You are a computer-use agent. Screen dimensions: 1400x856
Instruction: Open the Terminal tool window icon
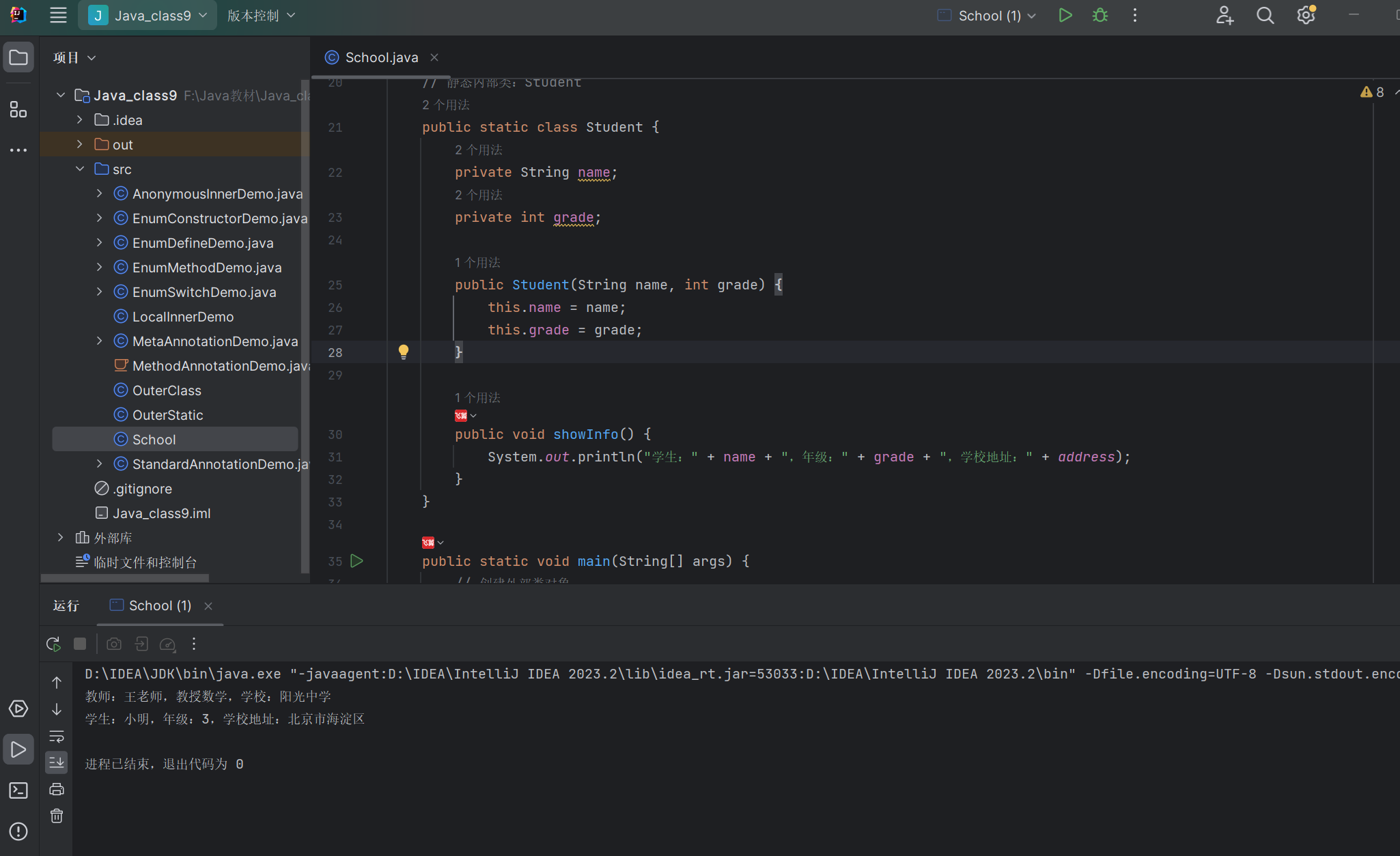tap(18, 790)
